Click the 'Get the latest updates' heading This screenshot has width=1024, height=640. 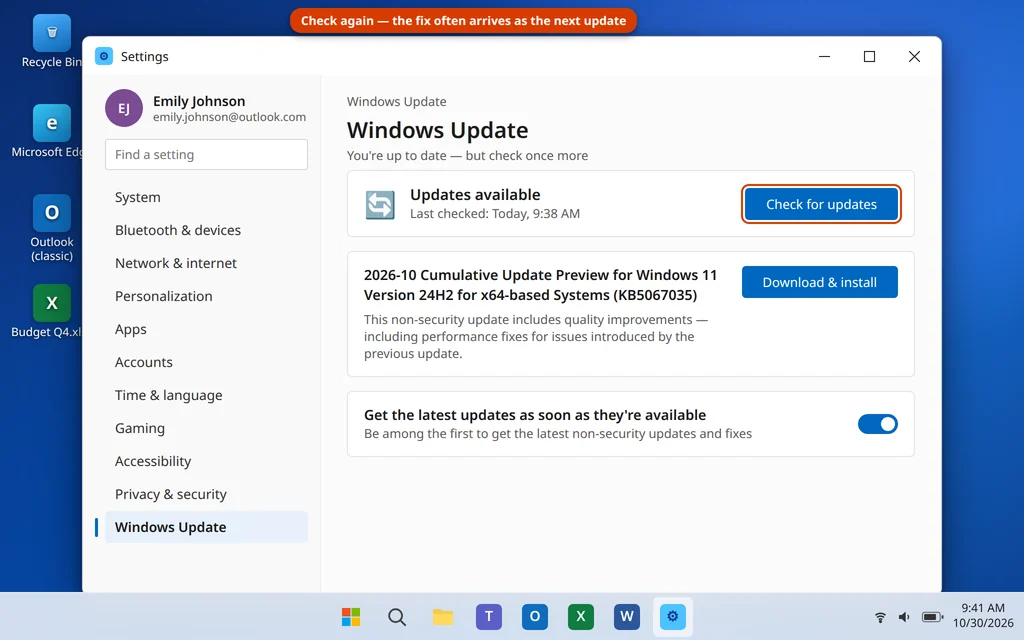[535, 415]
